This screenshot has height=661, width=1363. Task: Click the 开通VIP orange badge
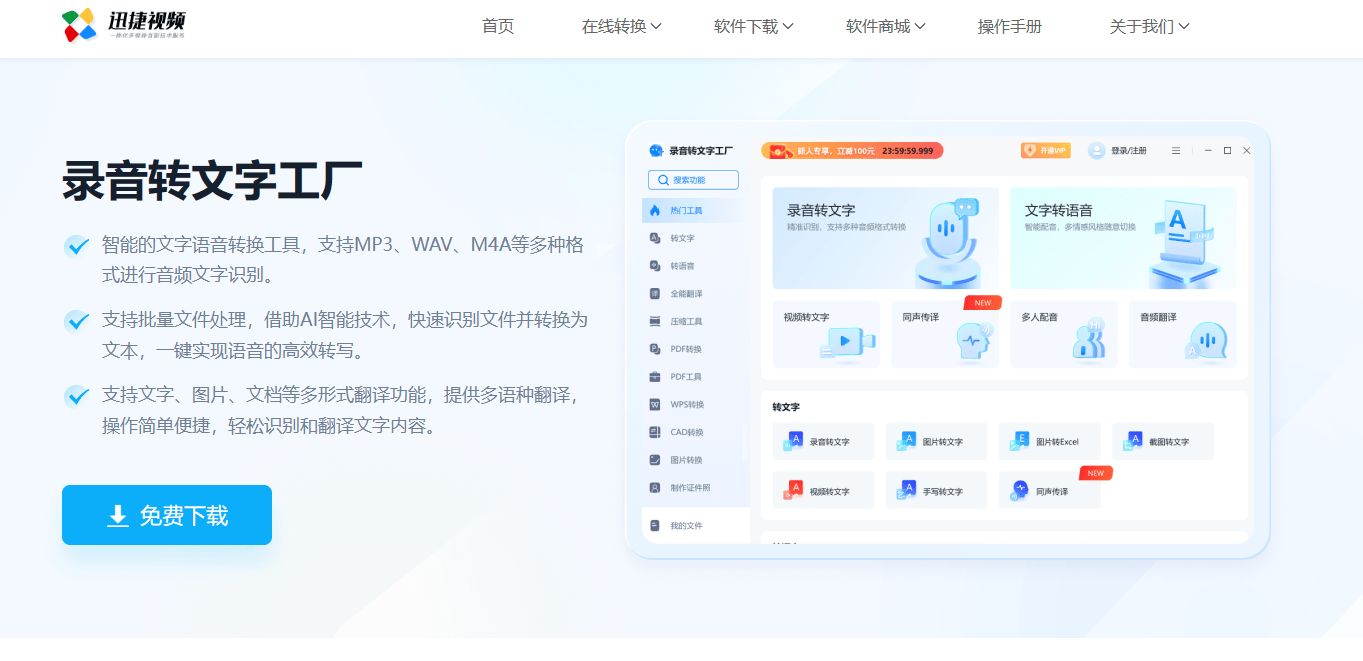point(1044,149)
